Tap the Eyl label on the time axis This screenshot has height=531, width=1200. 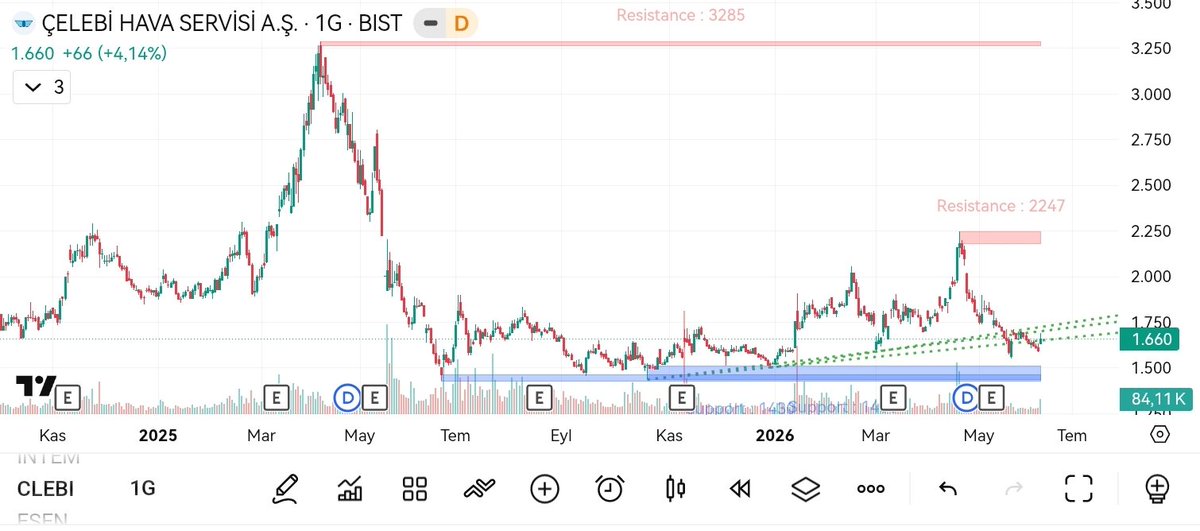click(x=561, y=435)
